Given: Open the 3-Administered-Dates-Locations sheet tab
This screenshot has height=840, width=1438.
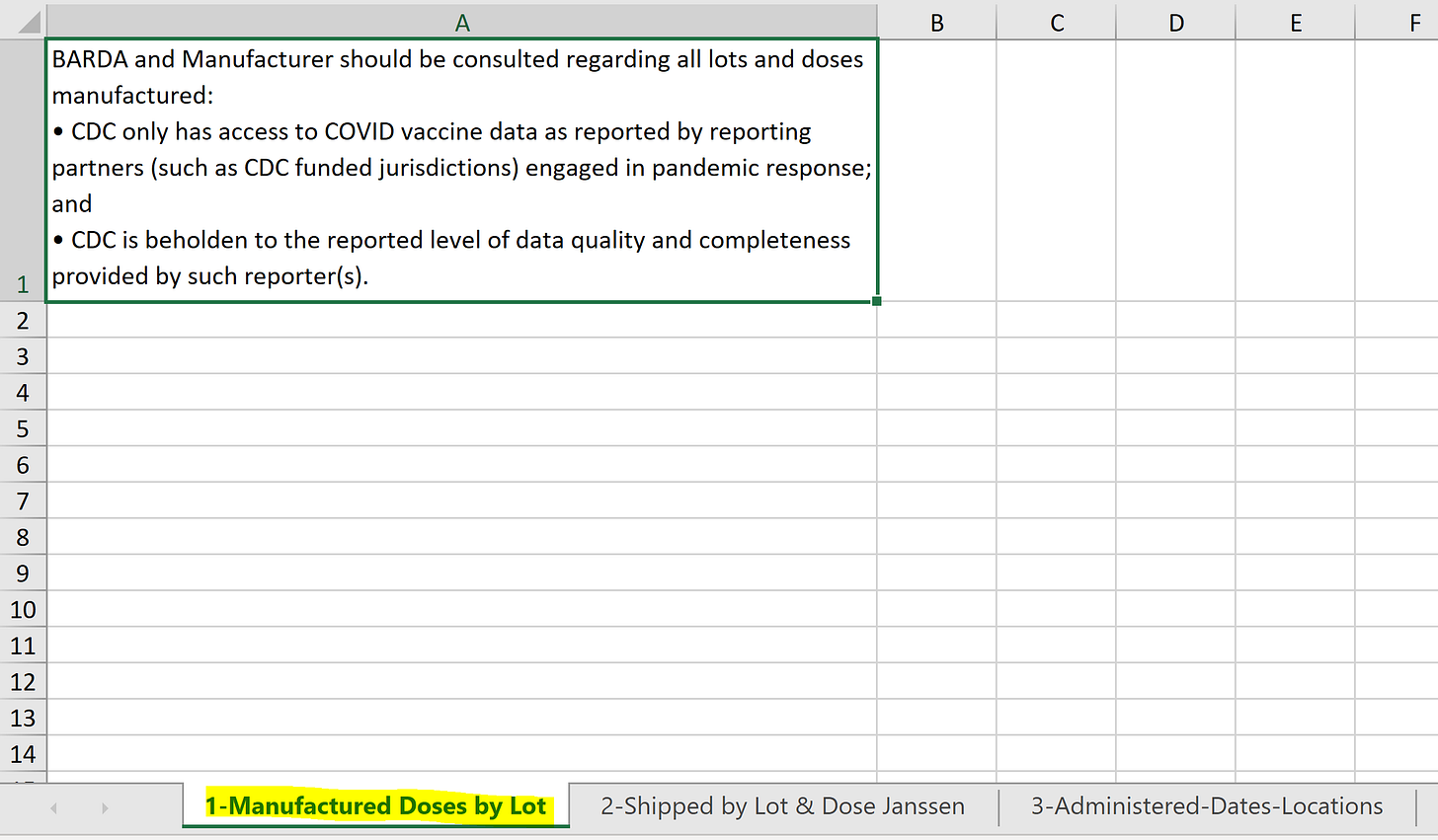Looking at the screenshot, I should click(x=1207, y=806).
